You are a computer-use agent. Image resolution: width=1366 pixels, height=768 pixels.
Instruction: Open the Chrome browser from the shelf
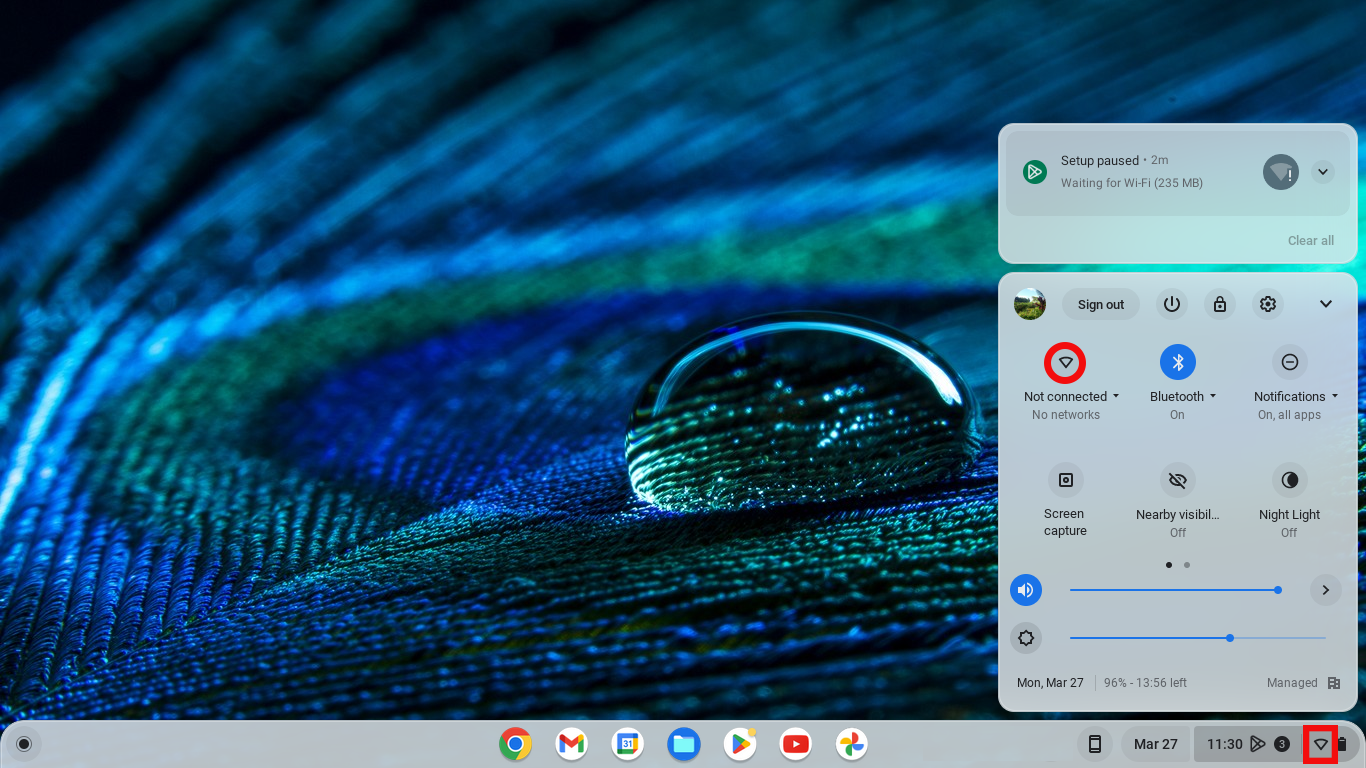point(515,744)
